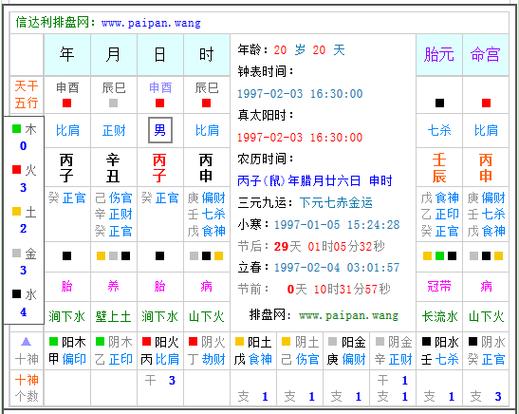The height and width of the screenshot is (414, 519).
Task: Click the 长流水 nayin label
Action: pyautogui.click(x=440, y=316)
